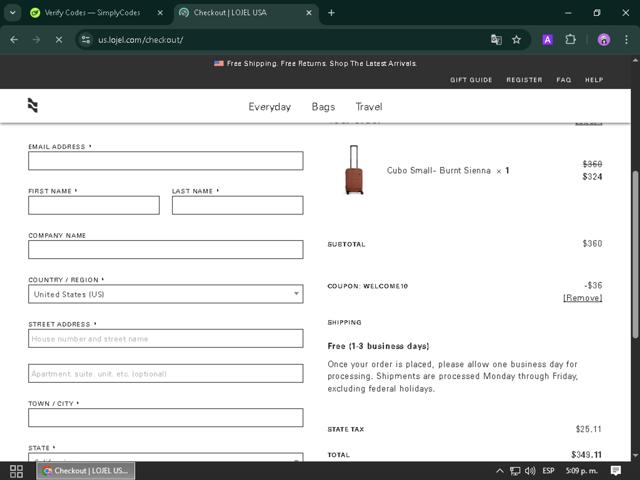The width and height of the screenshot is (640, 480).
Task: Focus the apartment, suite, unit field
Action: click(x=166, y=373)
